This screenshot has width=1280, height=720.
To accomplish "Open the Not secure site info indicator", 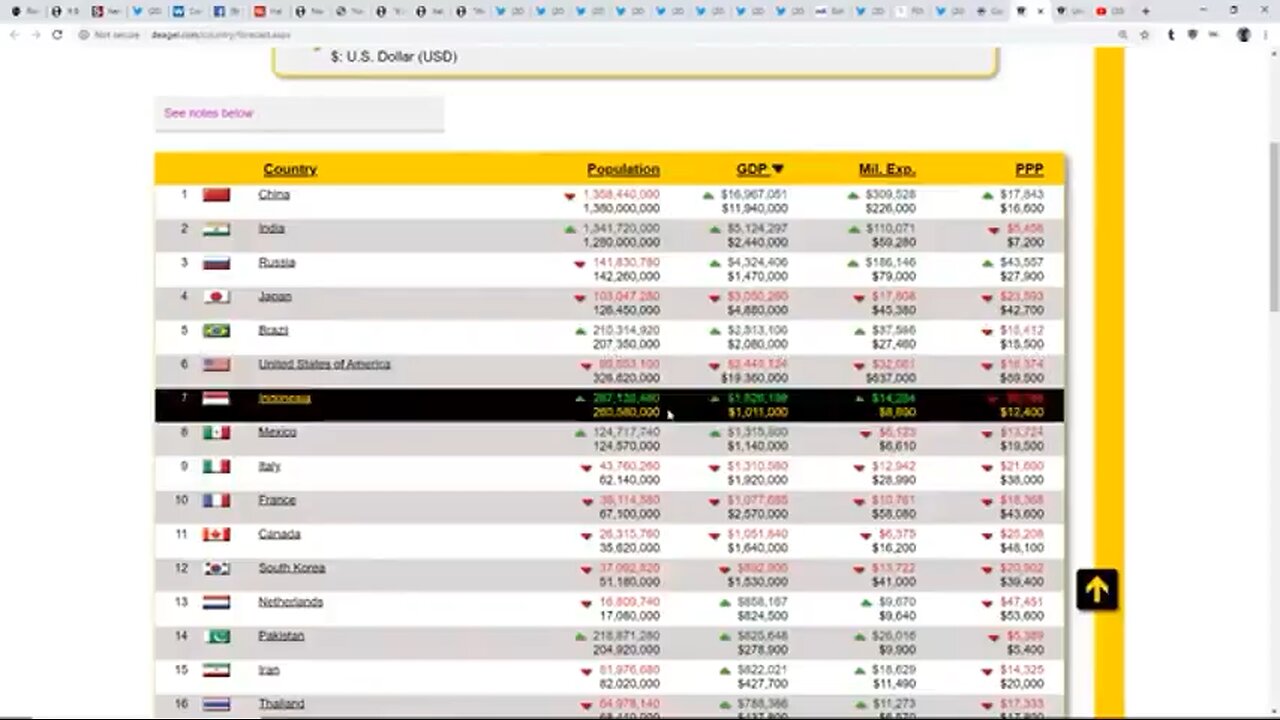I will point(109,34).
